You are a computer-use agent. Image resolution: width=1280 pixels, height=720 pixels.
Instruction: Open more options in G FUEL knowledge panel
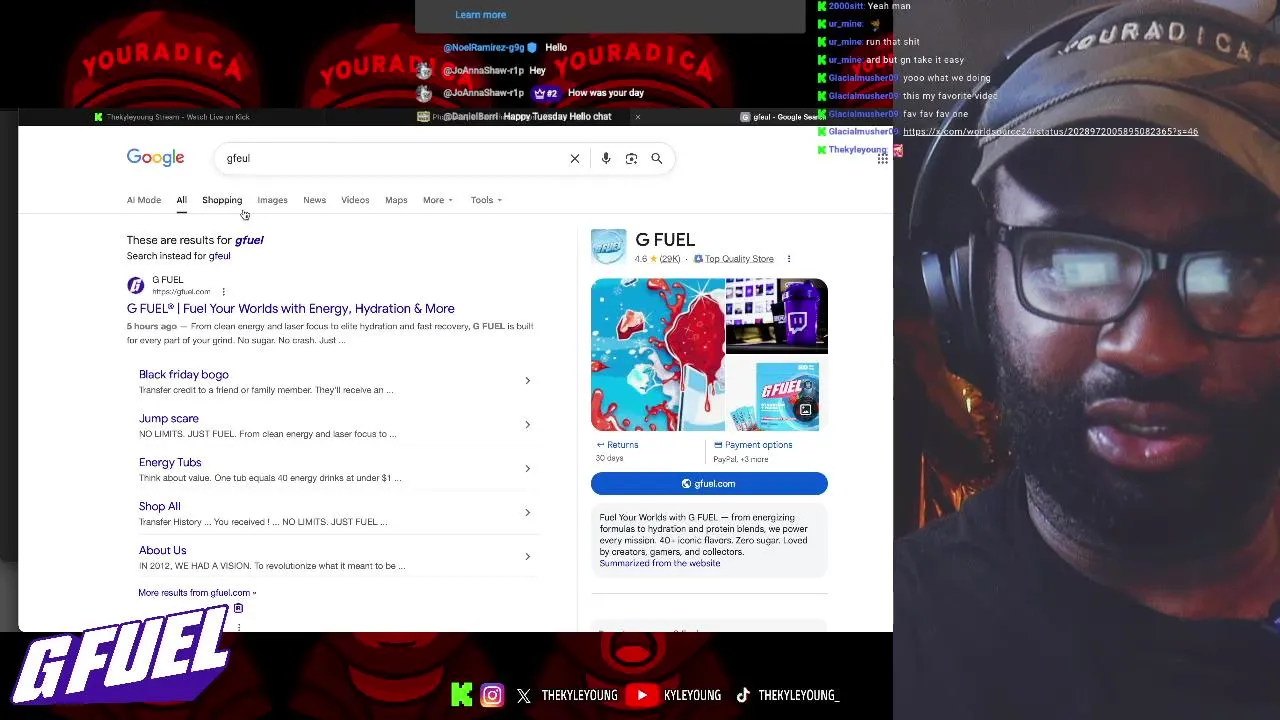tap(788, 259)
